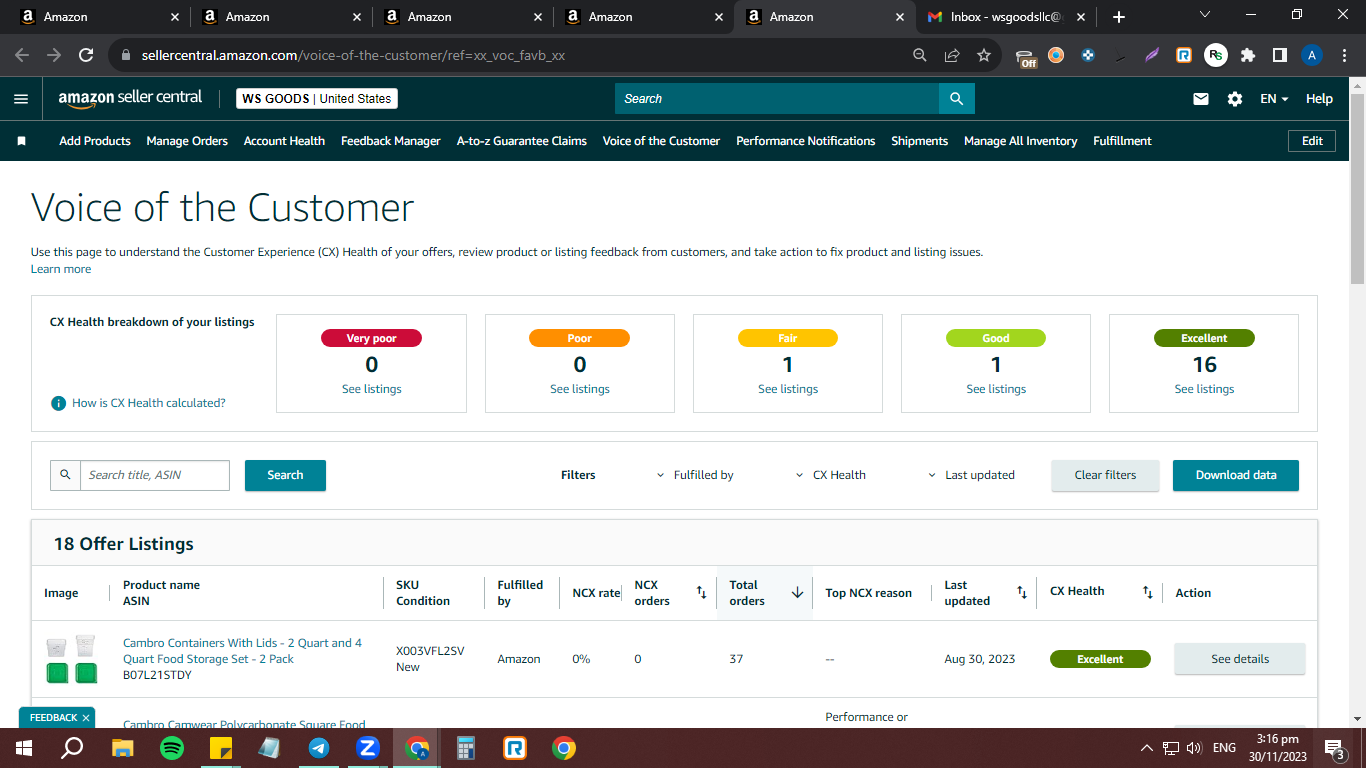
Task: Click the top Seller Central Search field
Action: tap(777, 98)
